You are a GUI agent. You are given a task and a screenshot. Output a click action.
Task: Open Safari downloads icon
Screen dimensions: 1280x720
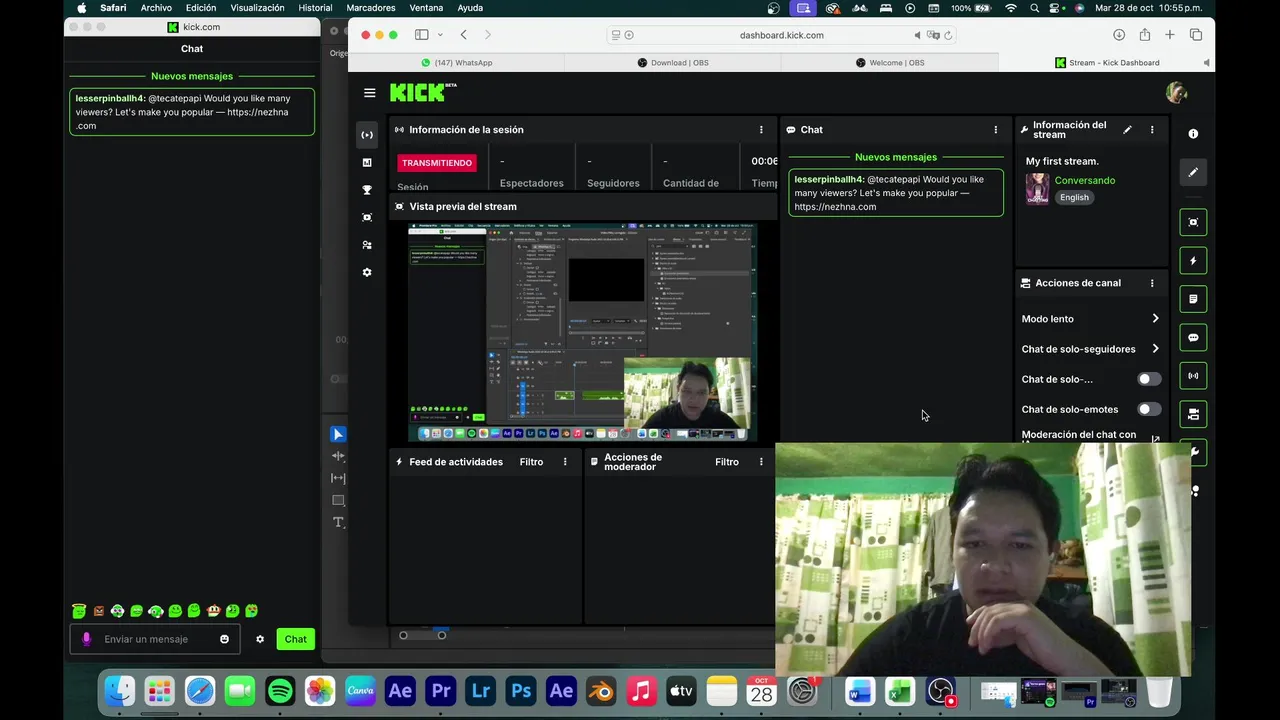[x=1119, y=35]
